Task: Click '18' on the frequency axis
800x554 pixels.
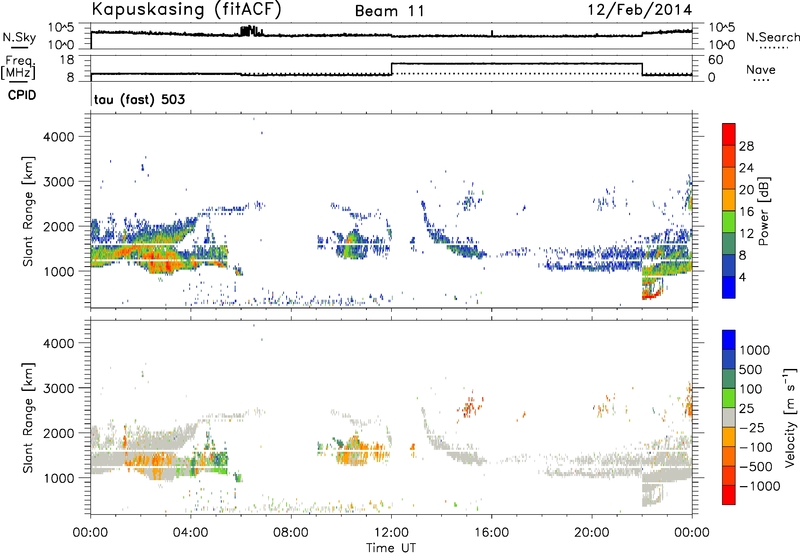Action: pyautogui.click(x=67, y=60)
